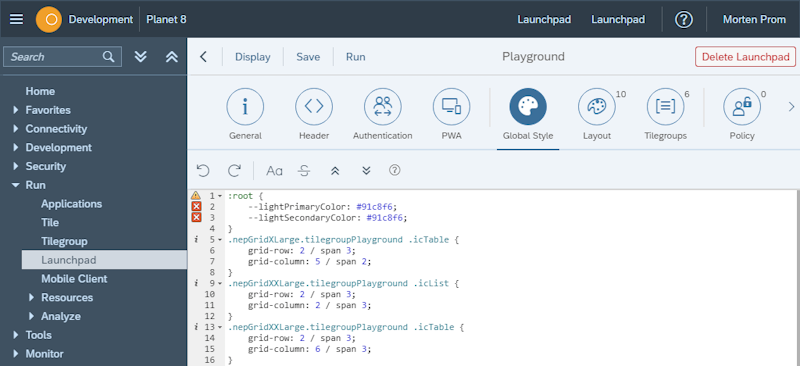Click the Display button
This screenshot has width=800, height=366.
click(253, 57)
